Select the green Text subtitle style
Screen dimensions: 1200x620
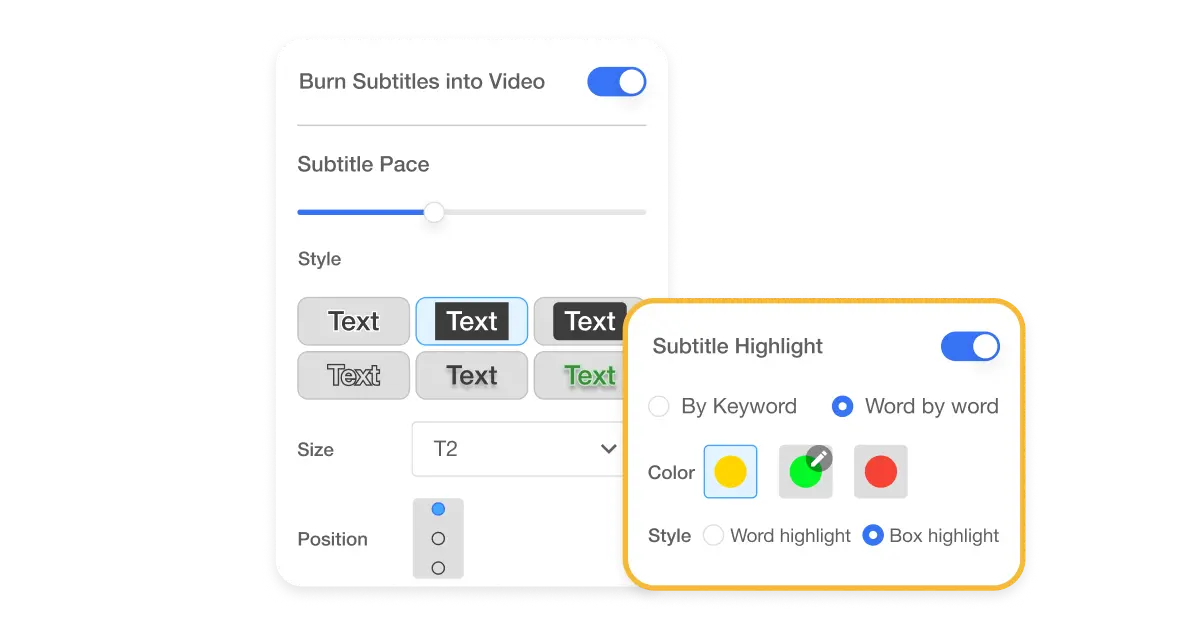(x=588, y=375)
